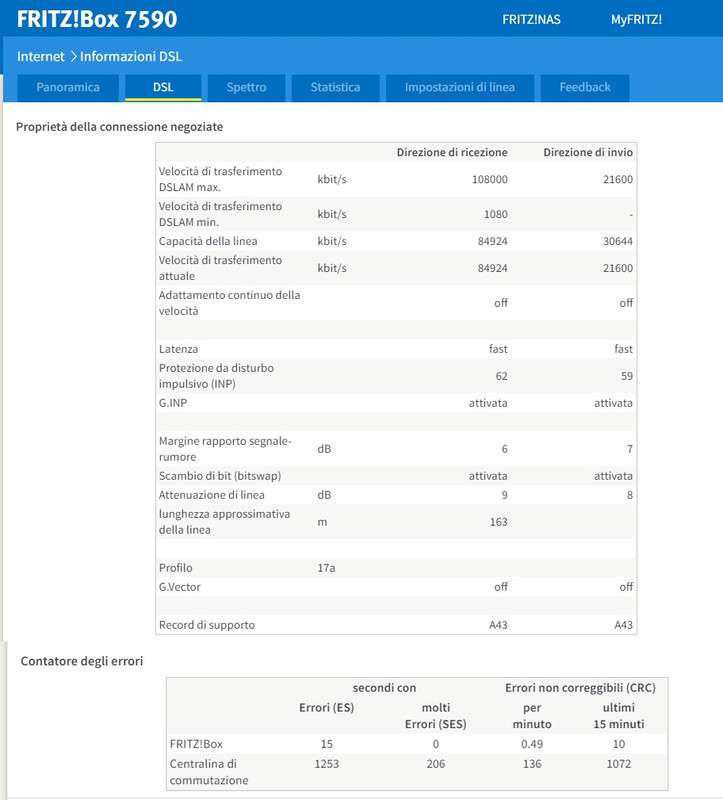Open FRITZ!NAS link in header

(x=531, y=19)
